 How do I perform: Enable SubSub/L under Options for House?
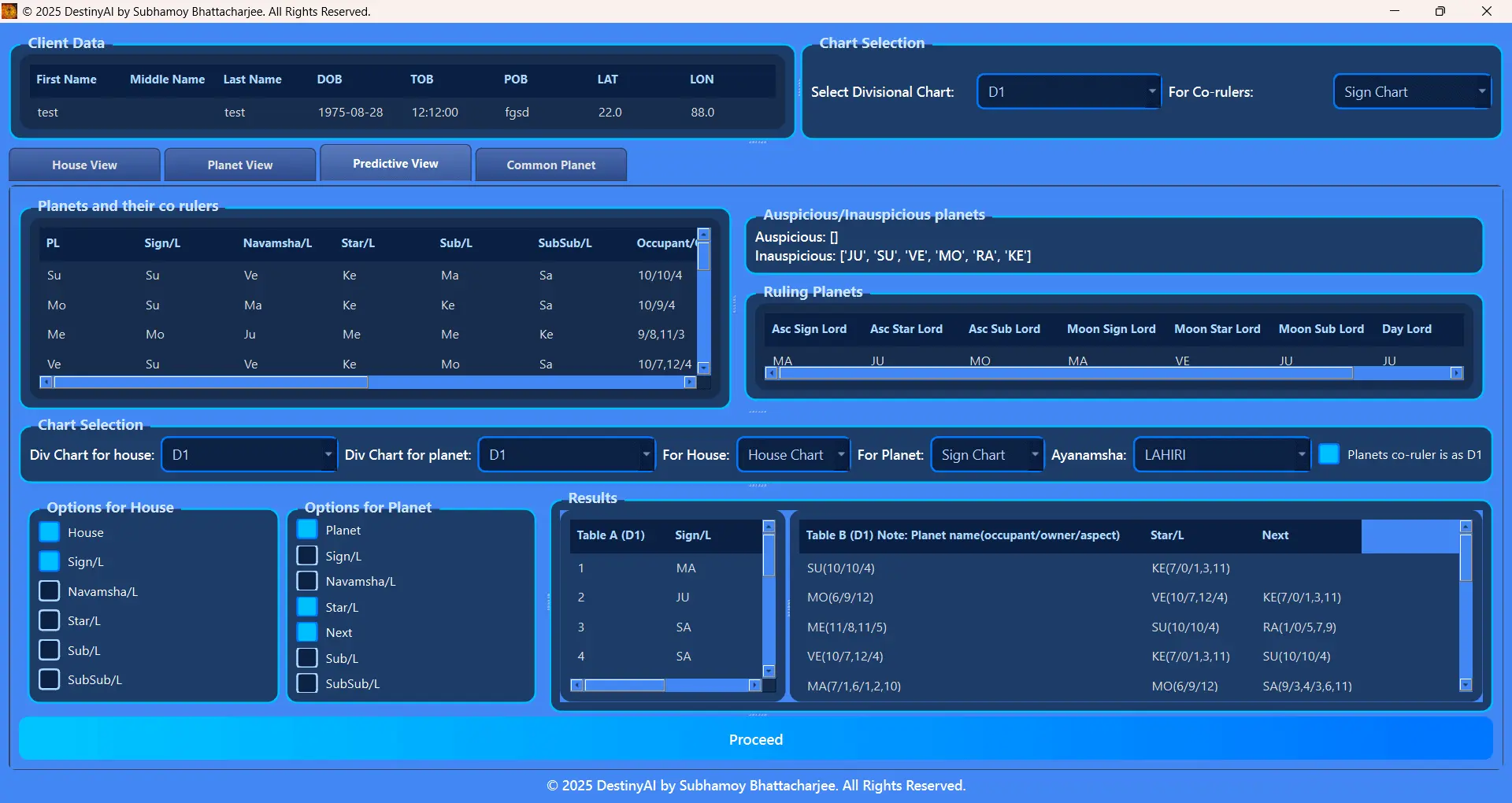tap(50, 679)
